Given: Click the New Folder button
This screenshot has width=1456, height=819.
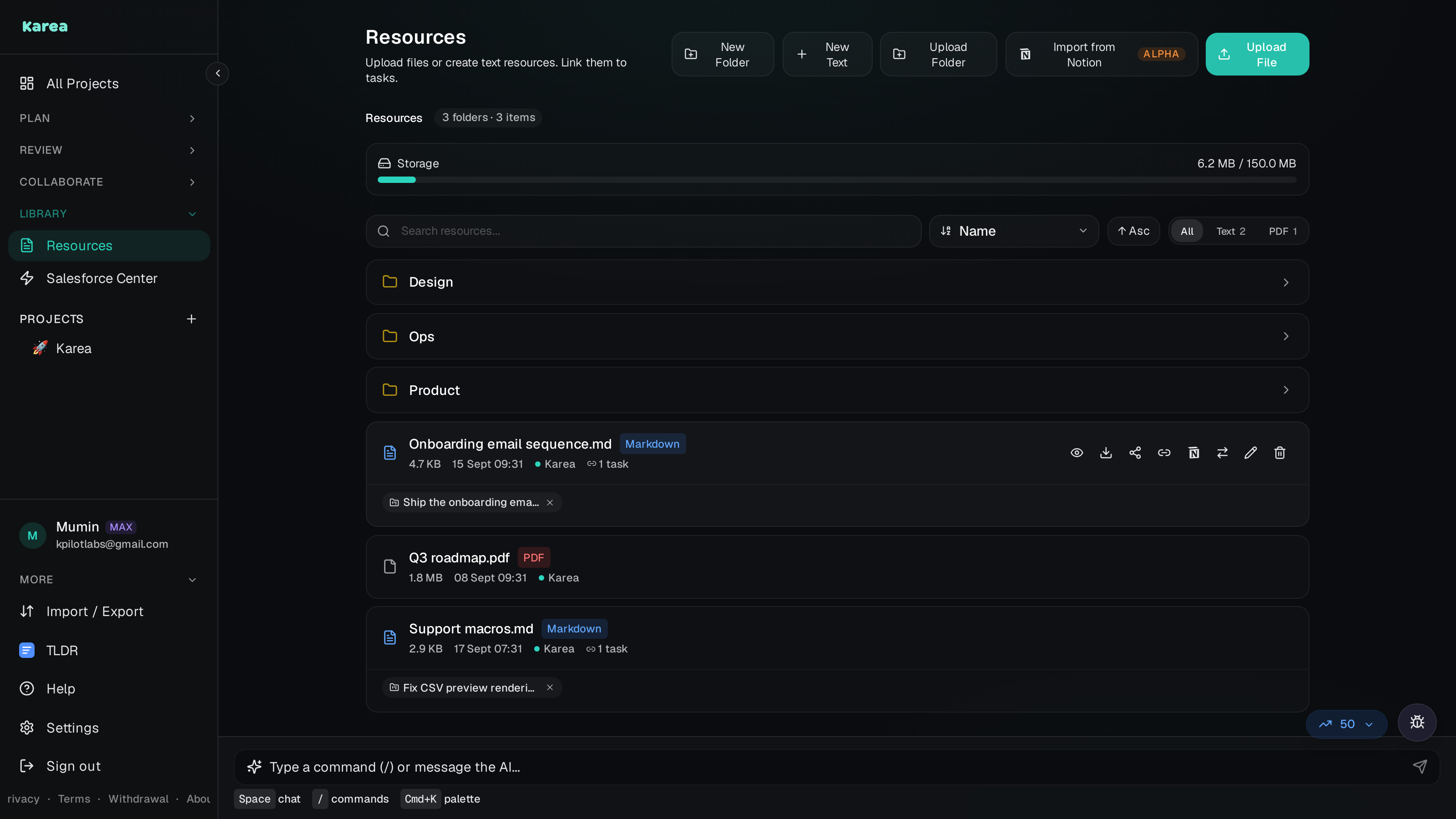Looking at the screenshot, I should pyautogui.click(x=723, y=54).
